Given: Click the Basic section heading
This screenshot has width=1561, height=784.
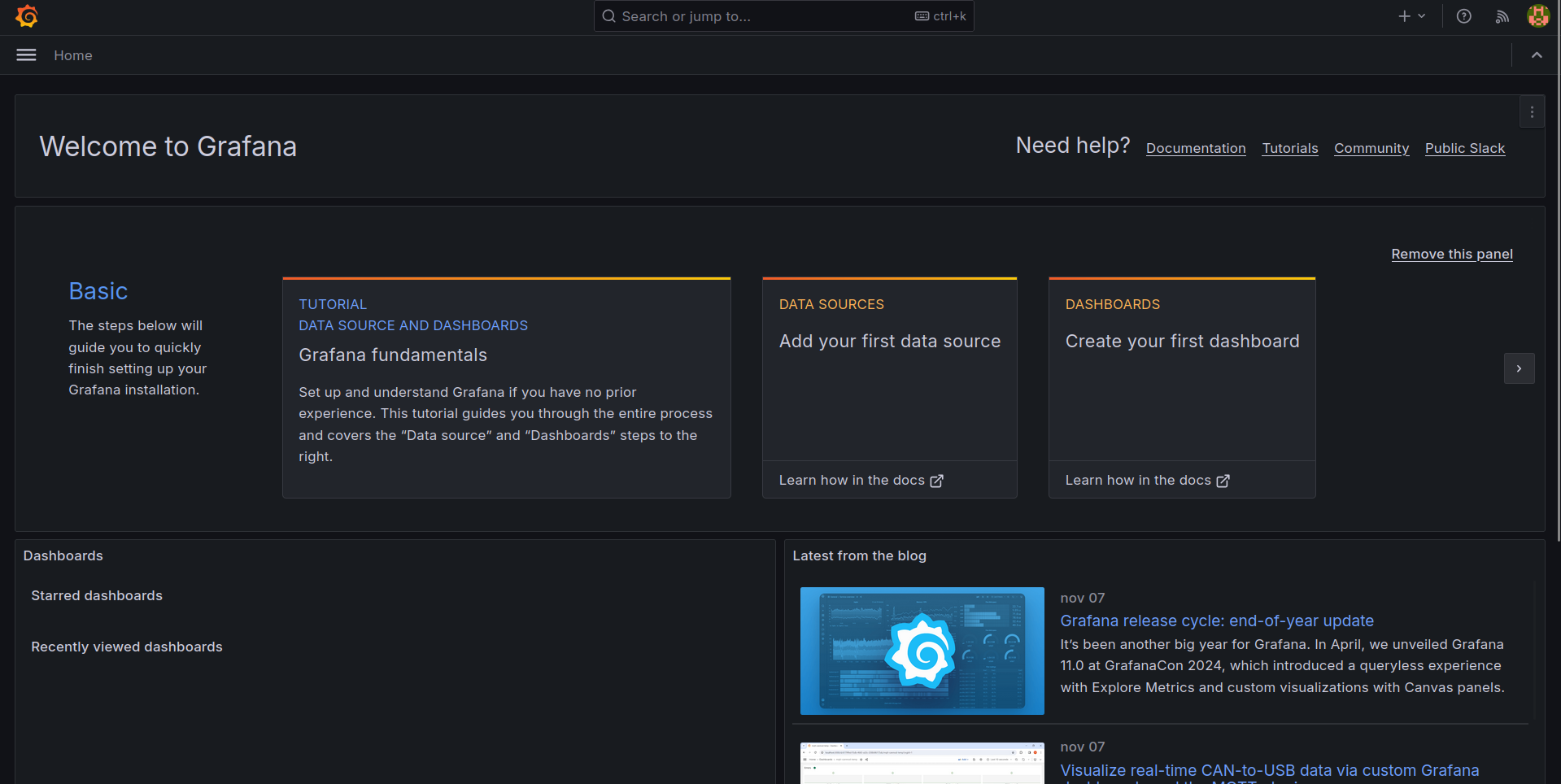Looking at the screenshot, I should (x=98, y=291).
